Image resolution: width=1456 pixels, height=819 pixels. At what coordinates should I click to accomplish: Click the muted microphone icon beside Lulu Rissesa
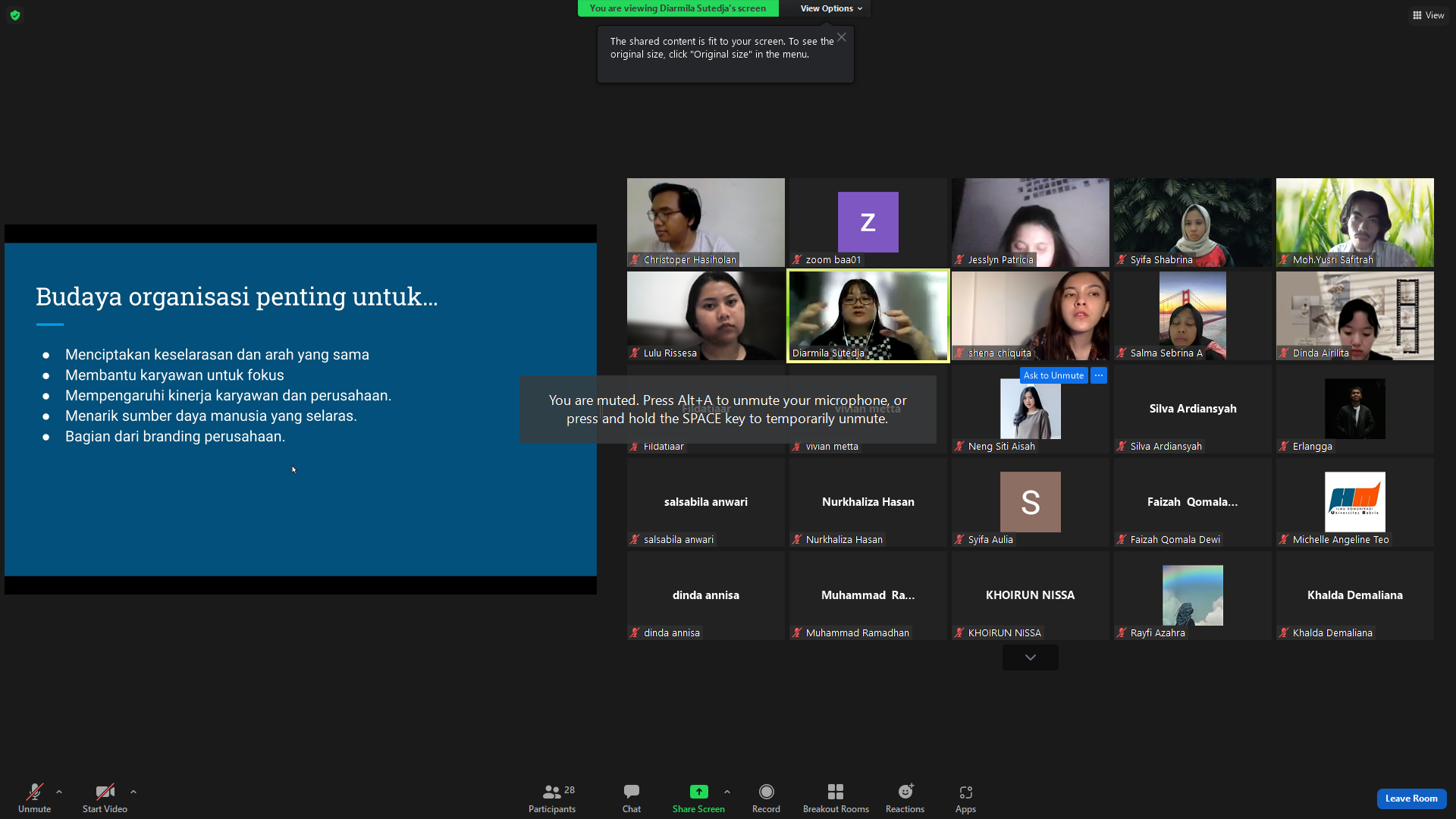click(x=635, y=353)
